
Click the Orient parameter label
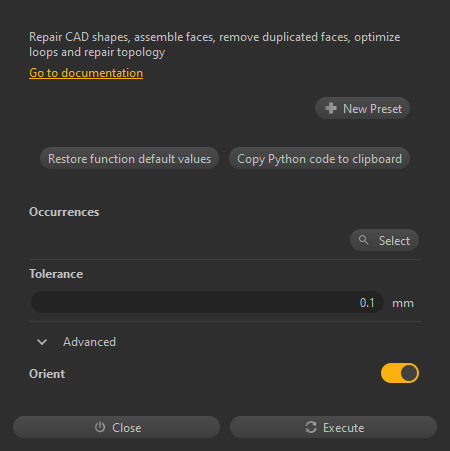tap(47, 374)
